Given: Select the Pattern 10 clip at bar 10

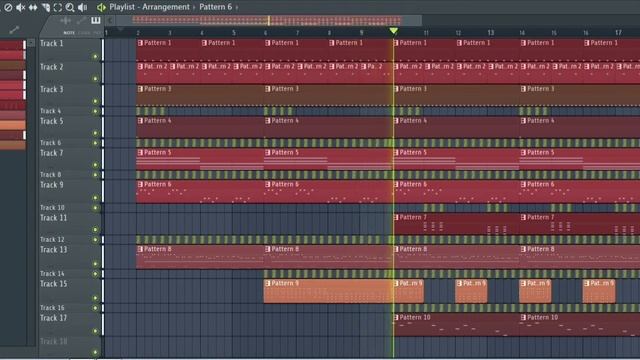Looking at the screenshot, I should point(457,325).
